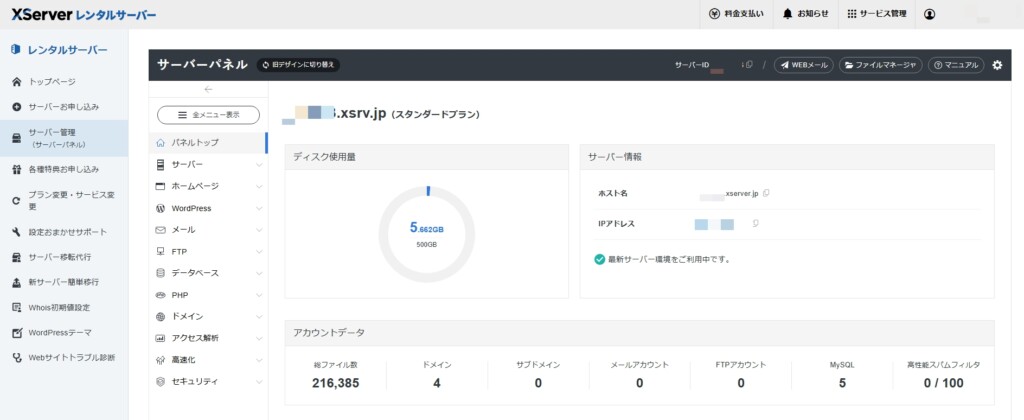Click the stethoscope icon beside Webサイトトラブル診断
This screenshot has width=1024, height=420.
click(x=17, y=358)
